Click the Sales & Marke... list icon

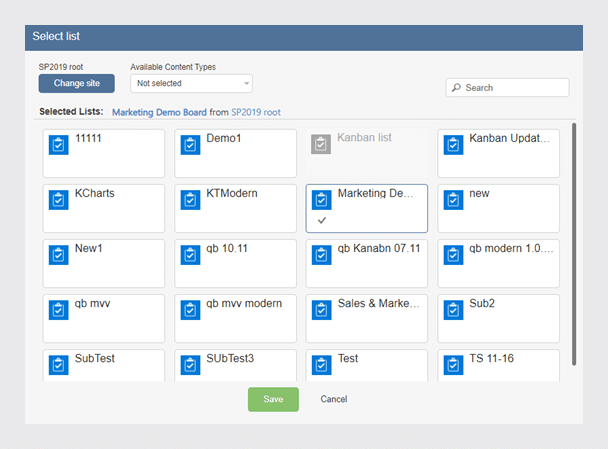coord(321,310)
